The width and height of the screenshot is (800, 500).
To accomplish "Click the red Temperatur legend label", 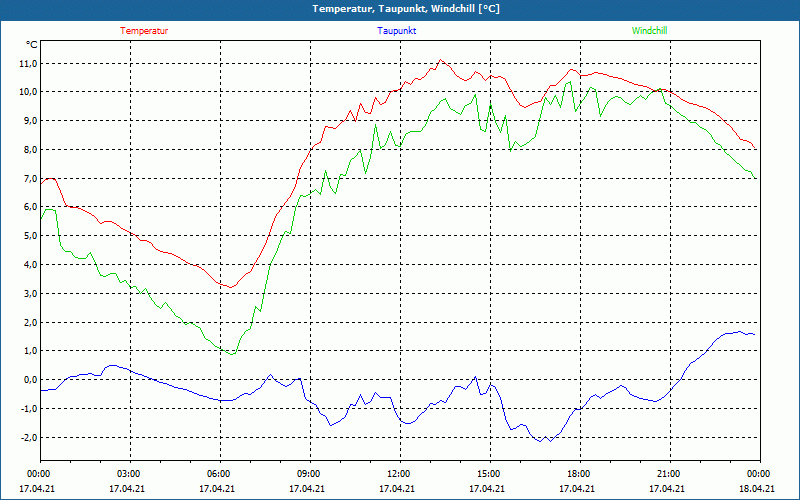I will click(144, 31).
